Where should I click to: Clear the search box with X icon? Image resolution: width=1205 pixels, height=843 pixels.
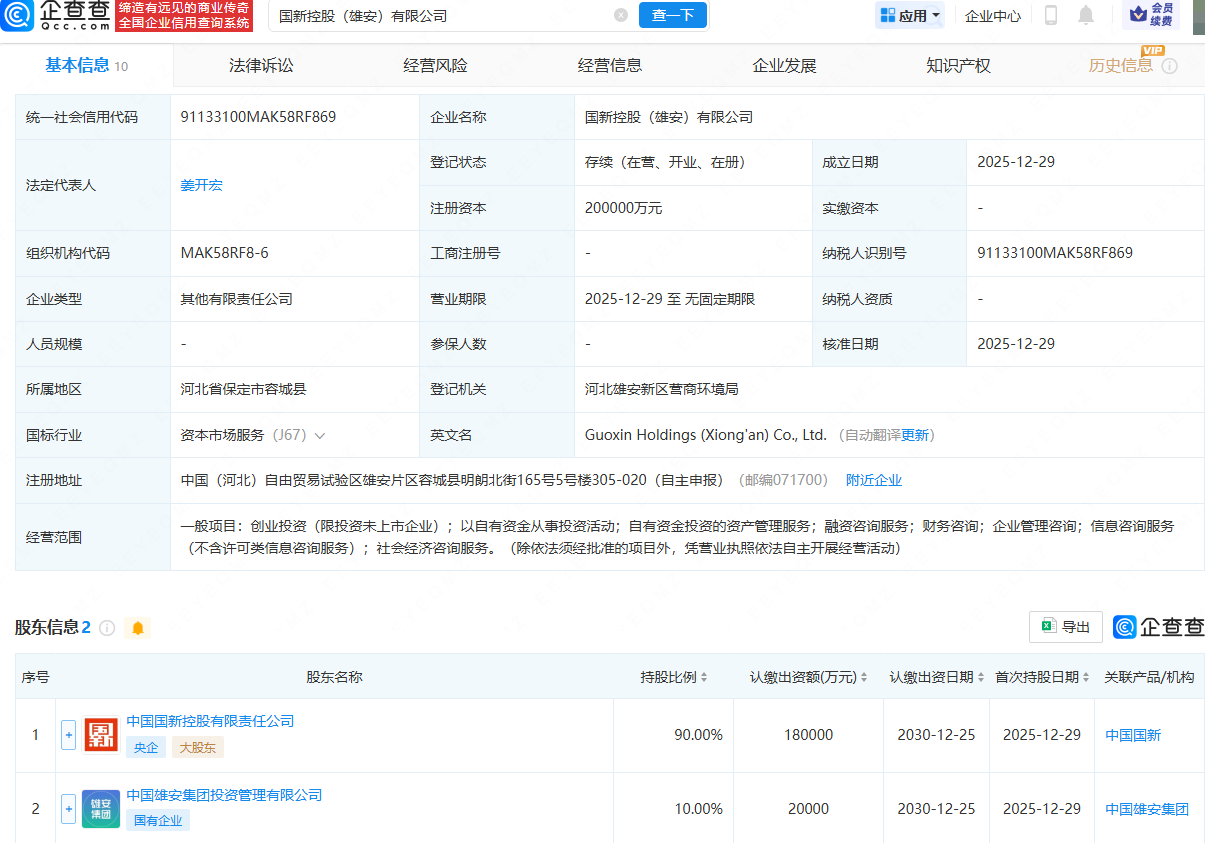pyautogui.click(x=621, y=16)
